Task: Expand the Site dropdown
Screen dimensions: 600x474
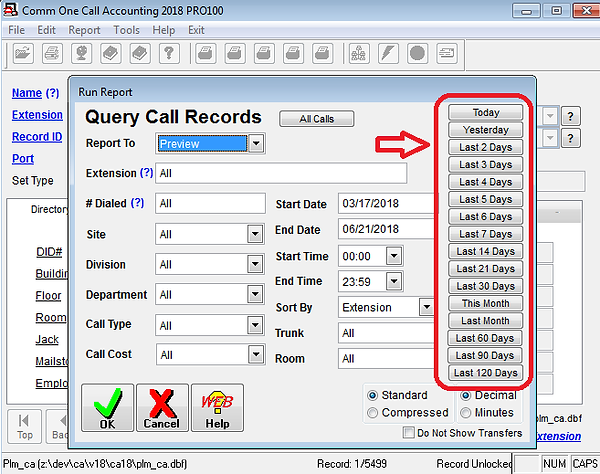Action: coord(255,234)
